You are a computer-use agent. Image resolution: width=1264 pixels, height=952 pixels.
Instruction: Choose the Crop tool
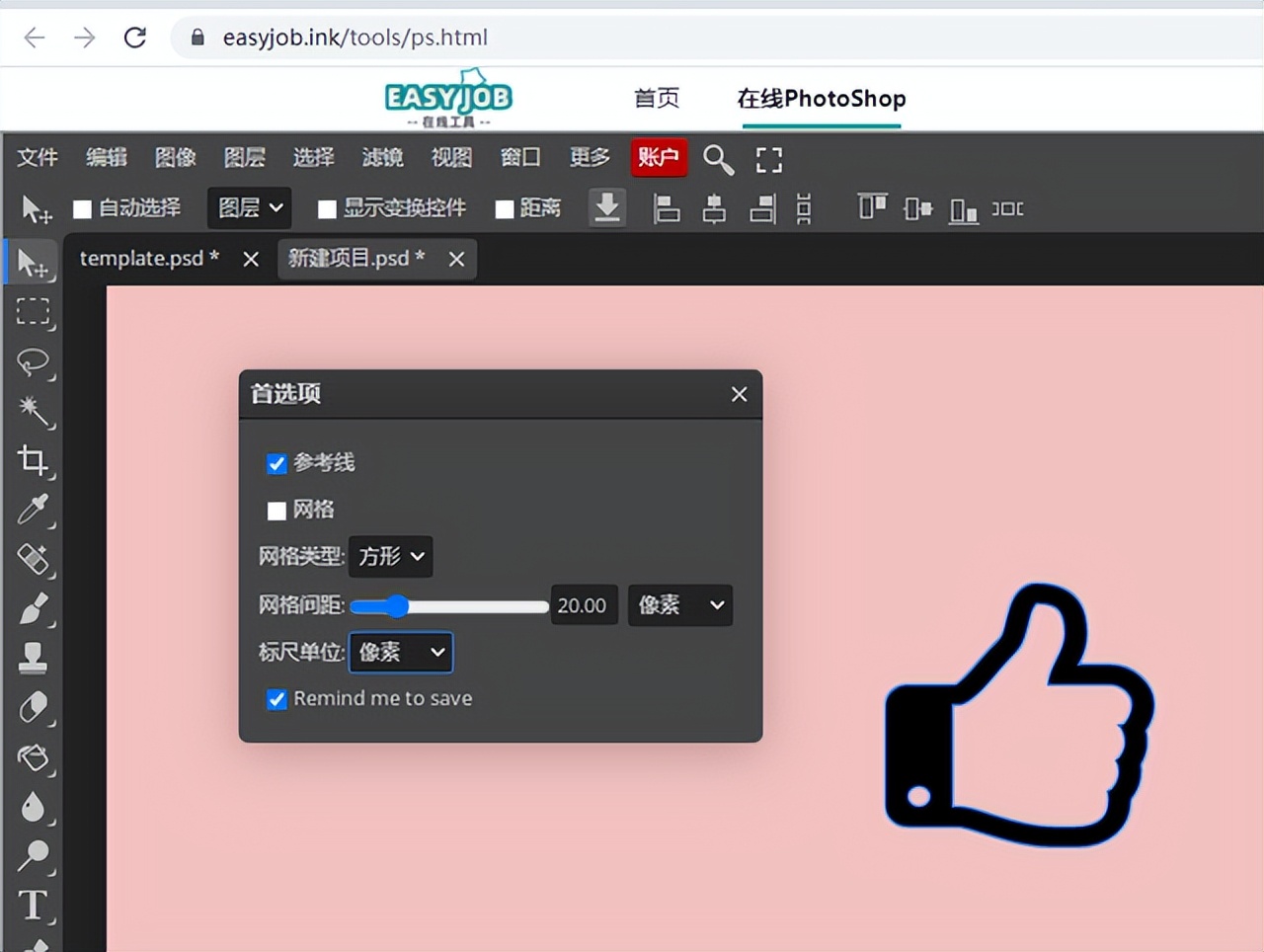tap(35, 460)
